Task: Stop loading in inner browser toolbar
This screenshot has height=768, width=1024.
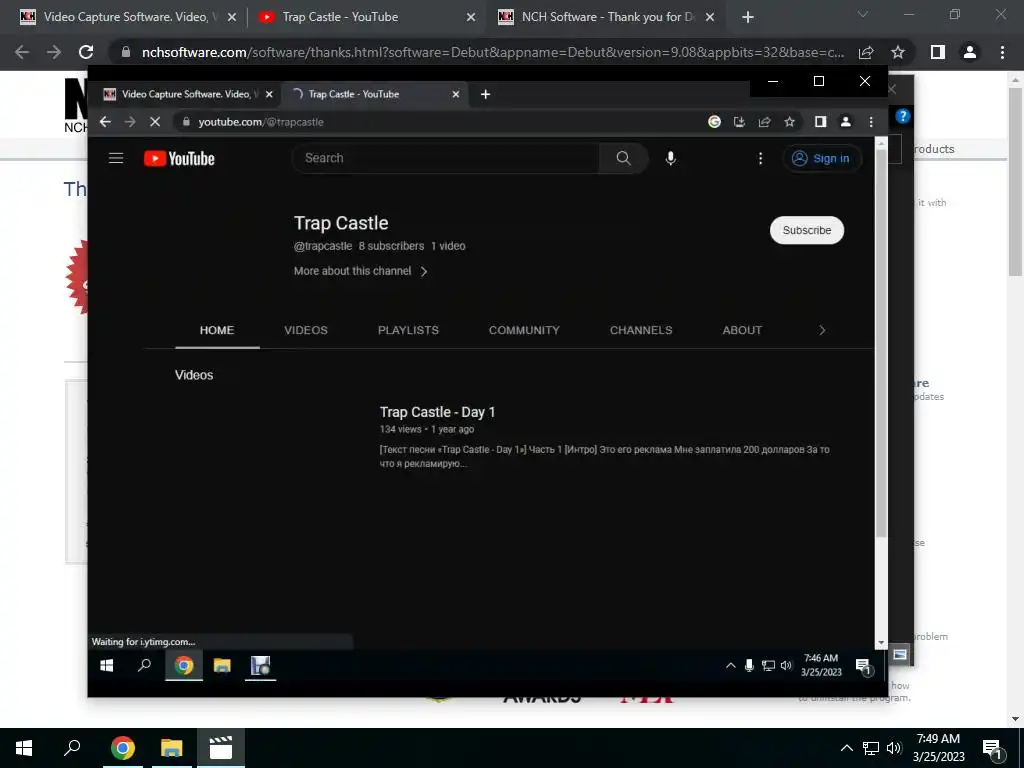Action: click(x=155, y=122)
